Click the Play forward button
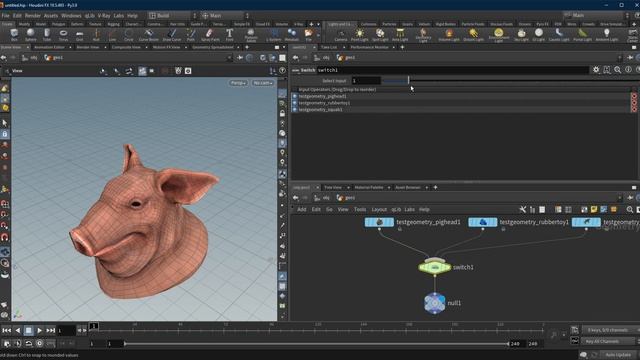The image size is (640, 360). pos(40,330)
